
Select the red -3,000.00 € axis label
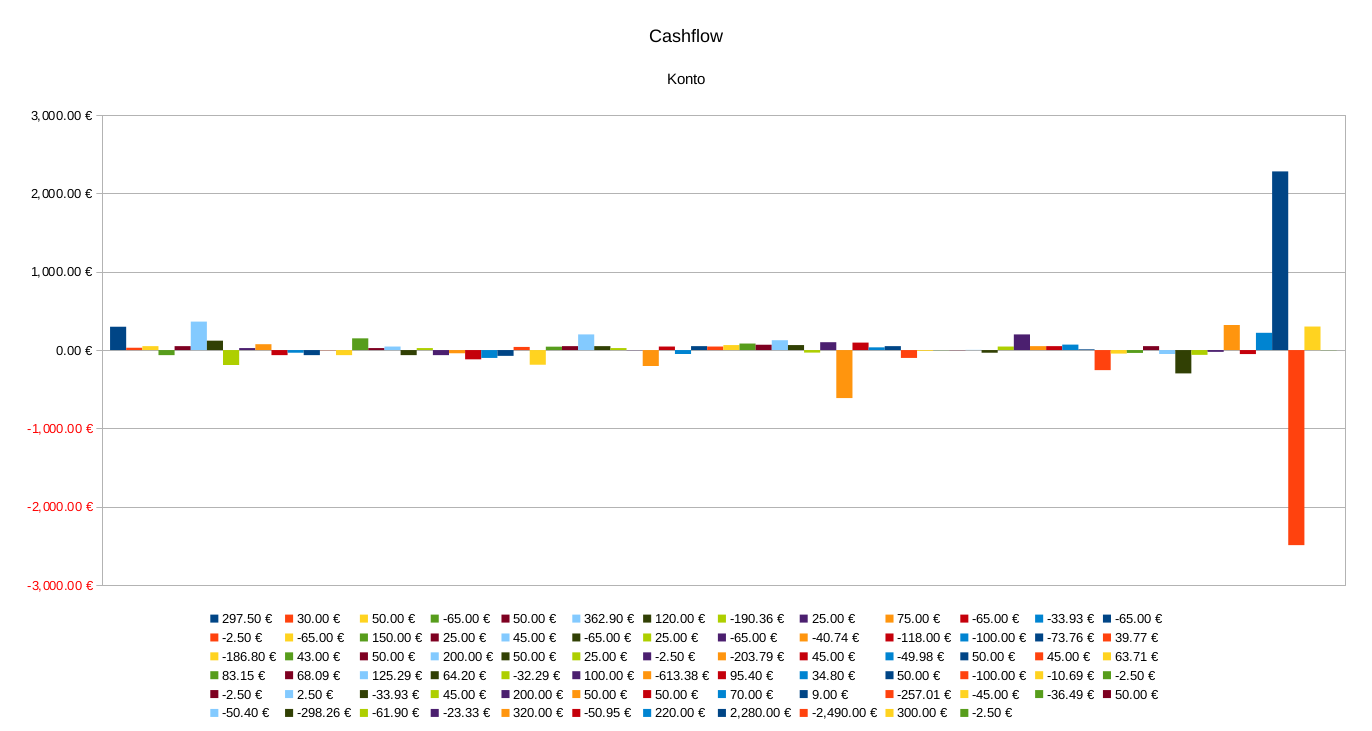coord(60,586)
